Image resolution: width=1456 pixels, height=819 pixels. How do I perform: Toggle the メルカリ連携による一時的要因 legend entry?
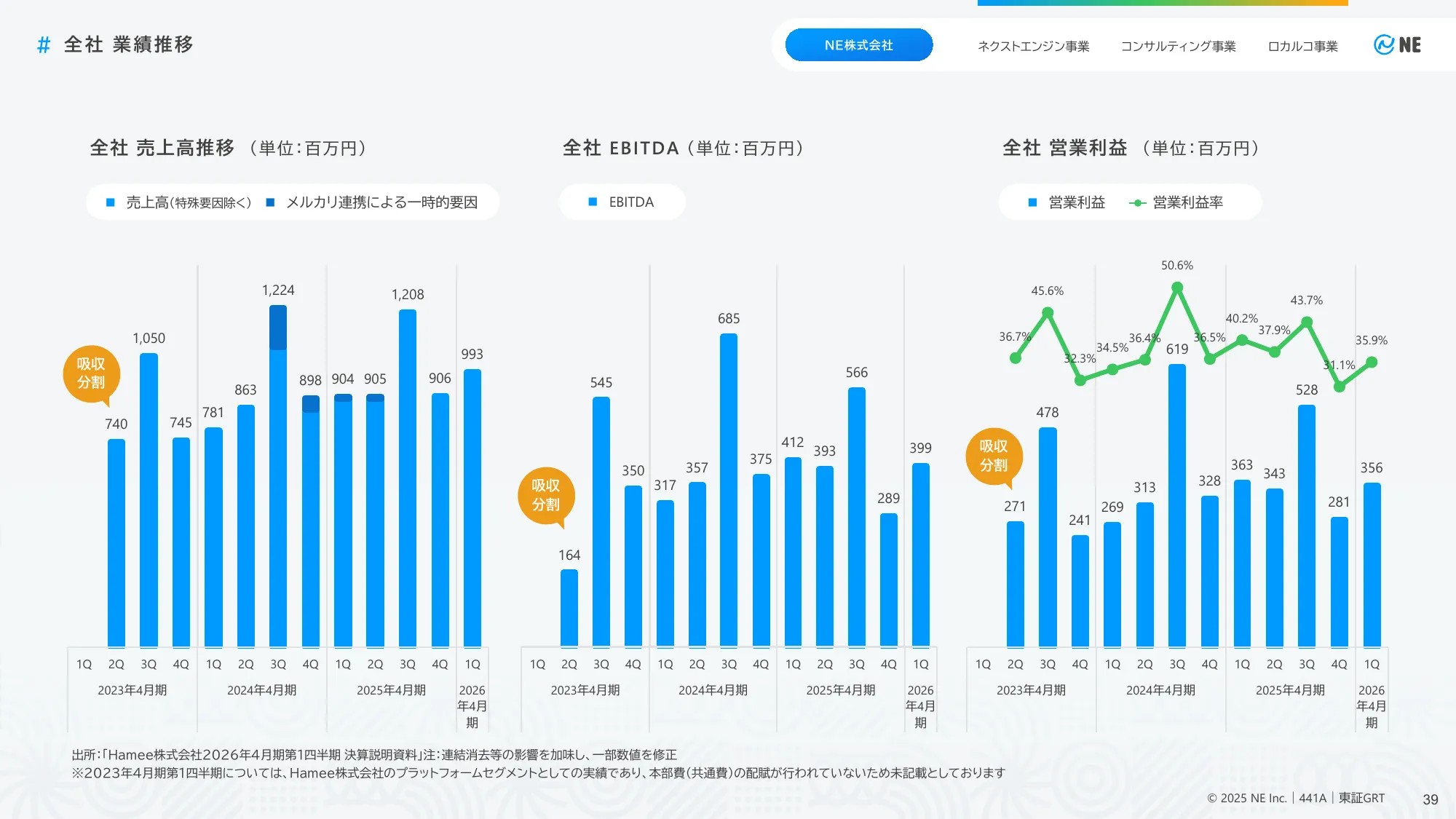click(373, 202)
